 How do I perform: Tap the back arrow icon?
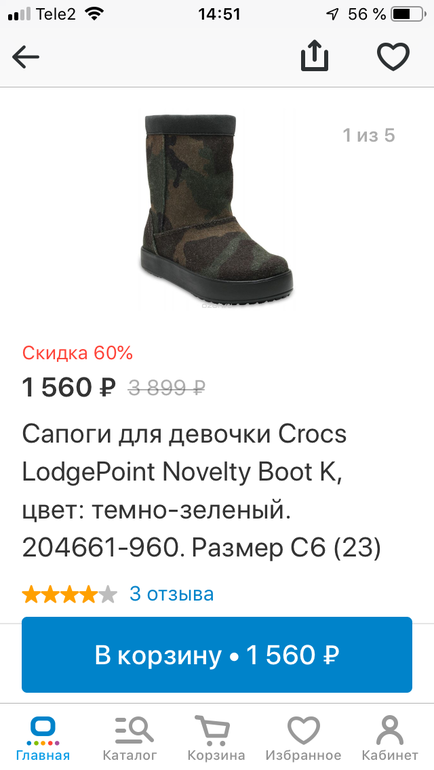[x=26, y=57]
